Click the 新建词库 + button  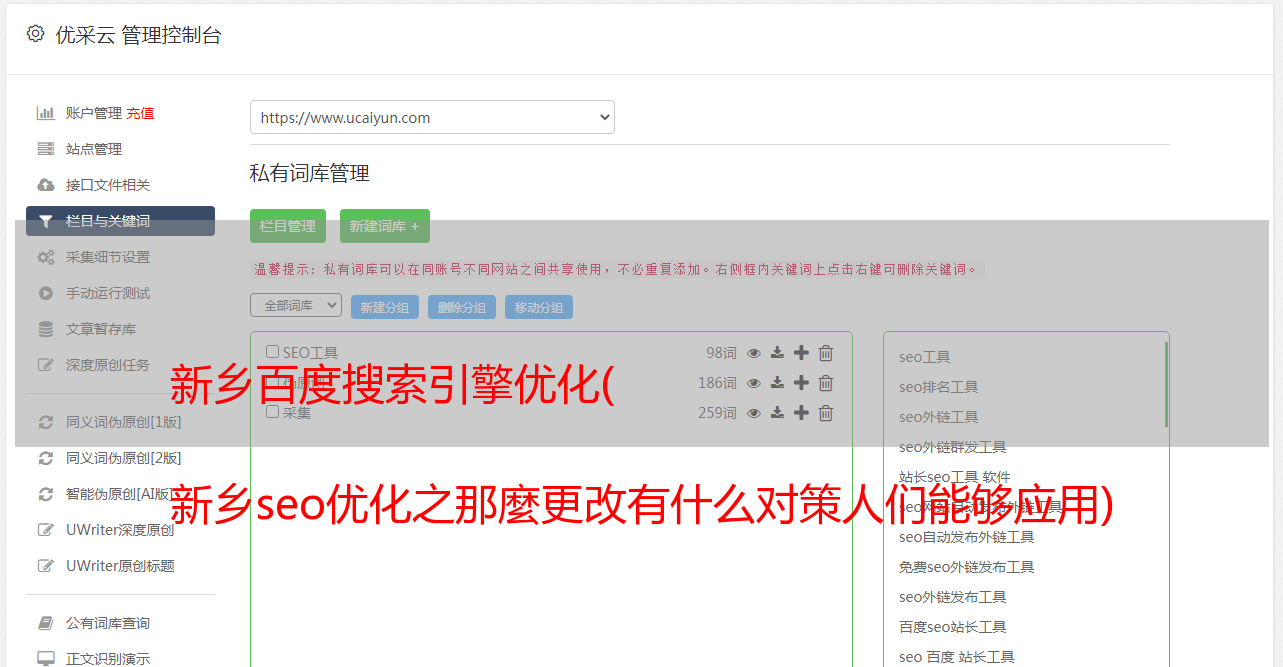(x=385, y=226)
